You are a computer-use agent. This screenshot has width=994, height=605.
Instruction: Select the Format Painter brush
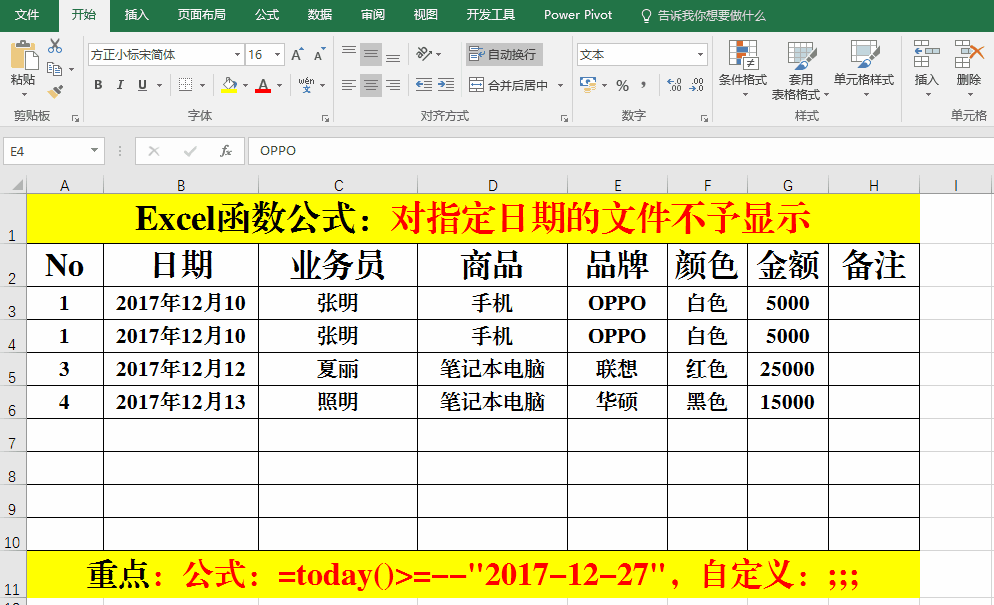(x=55, y=91)
